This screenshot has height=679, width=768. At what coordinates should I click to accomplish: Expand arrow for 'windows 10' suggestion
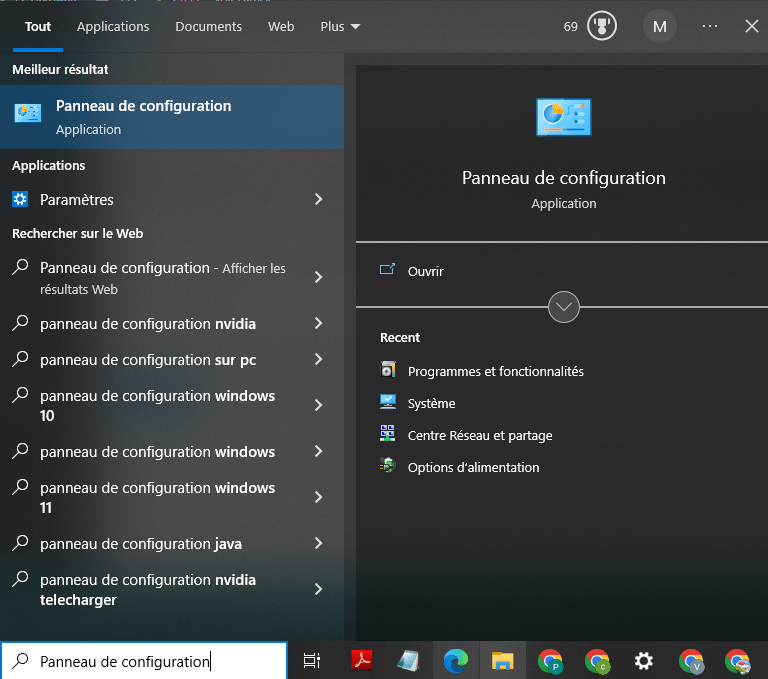(x=318, y=405)
